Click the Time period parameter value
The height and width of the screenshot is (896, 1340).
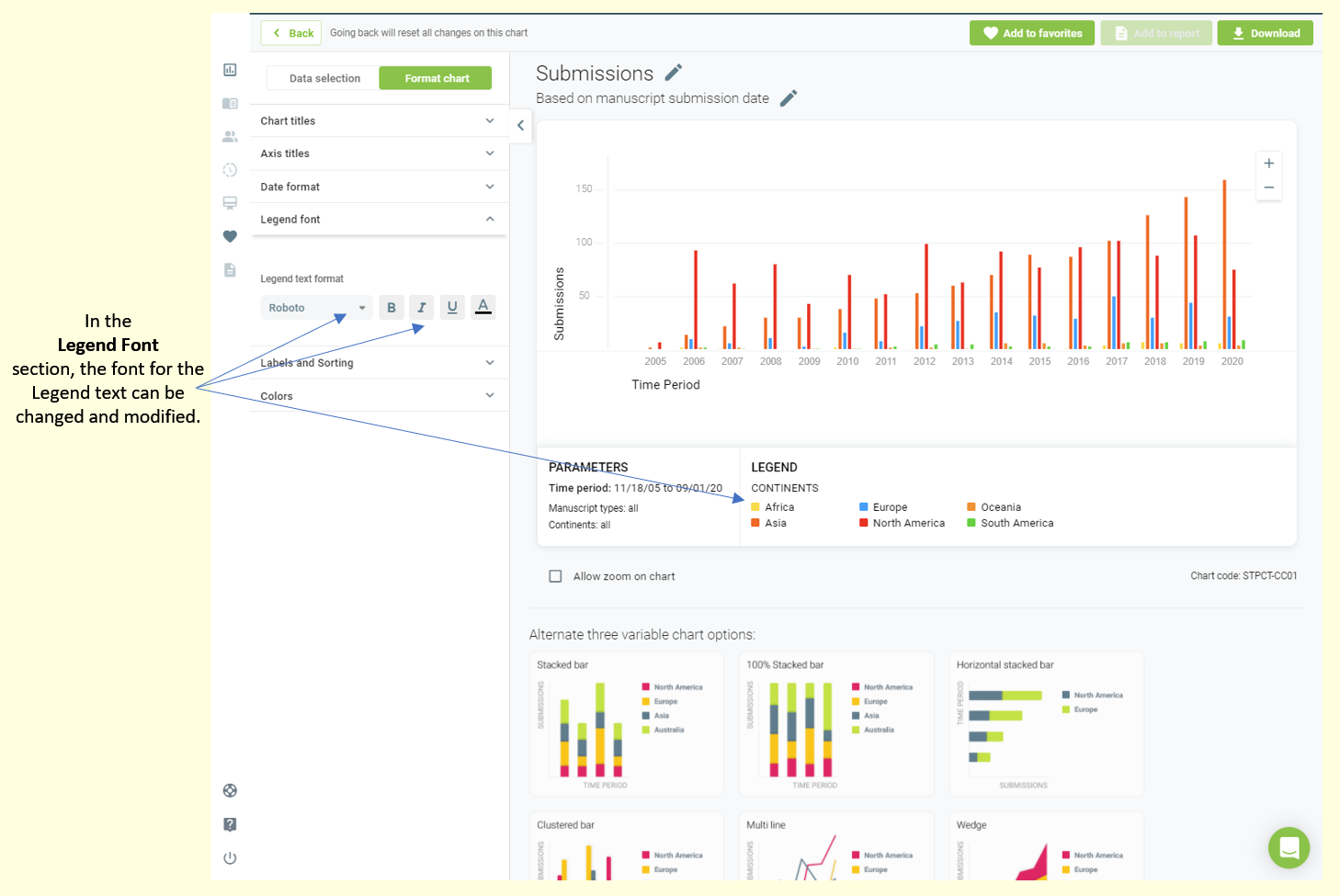pyautogui.click(x=668, y=488)
